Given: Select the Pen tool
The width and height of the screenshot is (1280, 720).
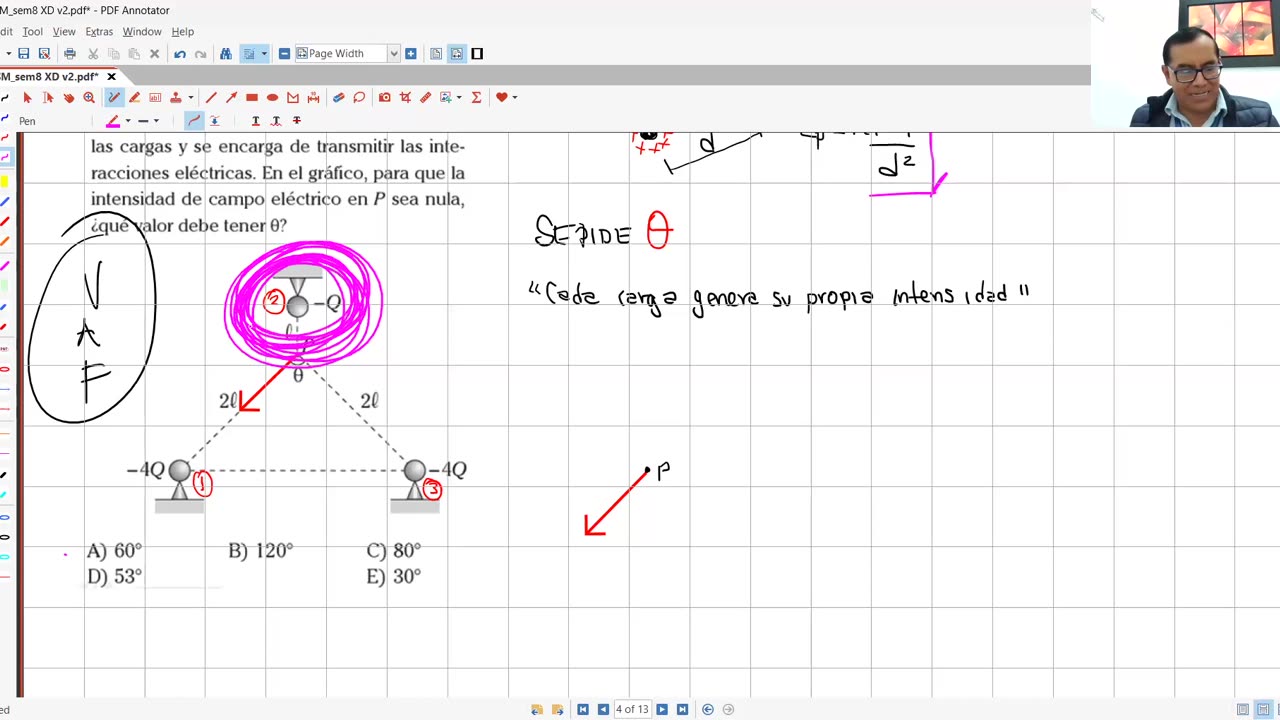Looking at the screenshot, I should [x=114, y=97].
